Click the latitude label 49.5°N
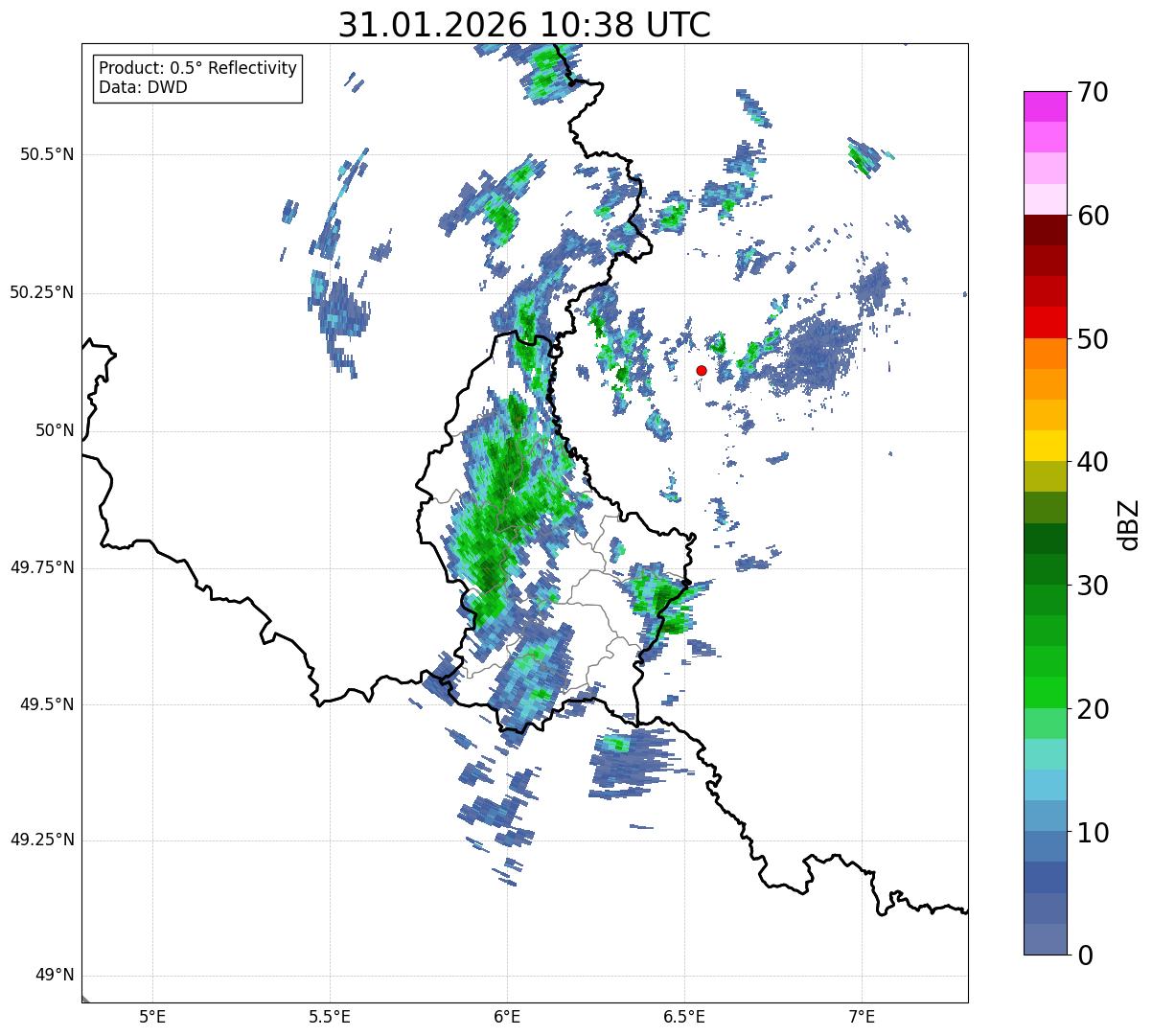The width and height of the screenshot is (1152, 1036). click(x=47, y=703)
